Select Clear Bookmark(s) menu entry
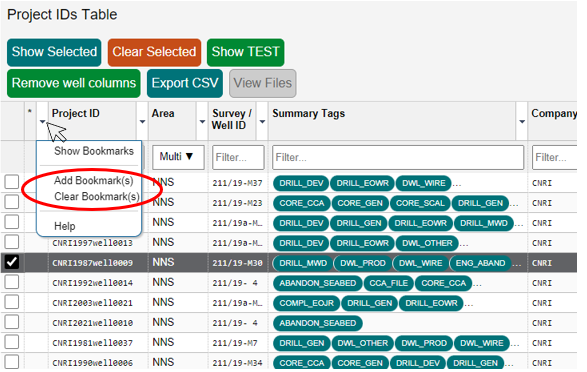Image resolution: width=587 pixels, height=372 pixels. coord(97,196)
